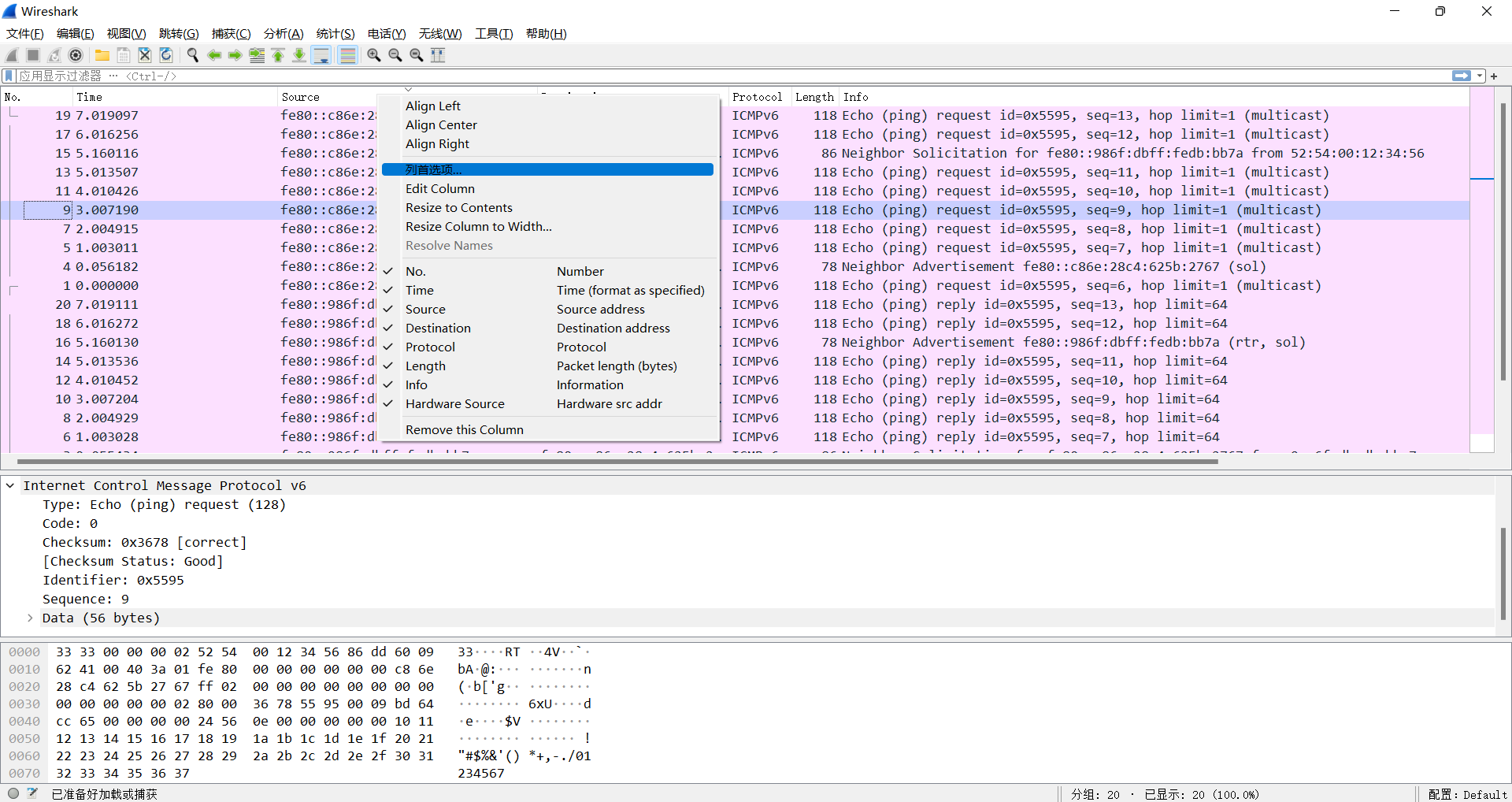This screenshot has width=1512, height=802.
Task: Jump to first packet icon
Action: click(278, 55)
